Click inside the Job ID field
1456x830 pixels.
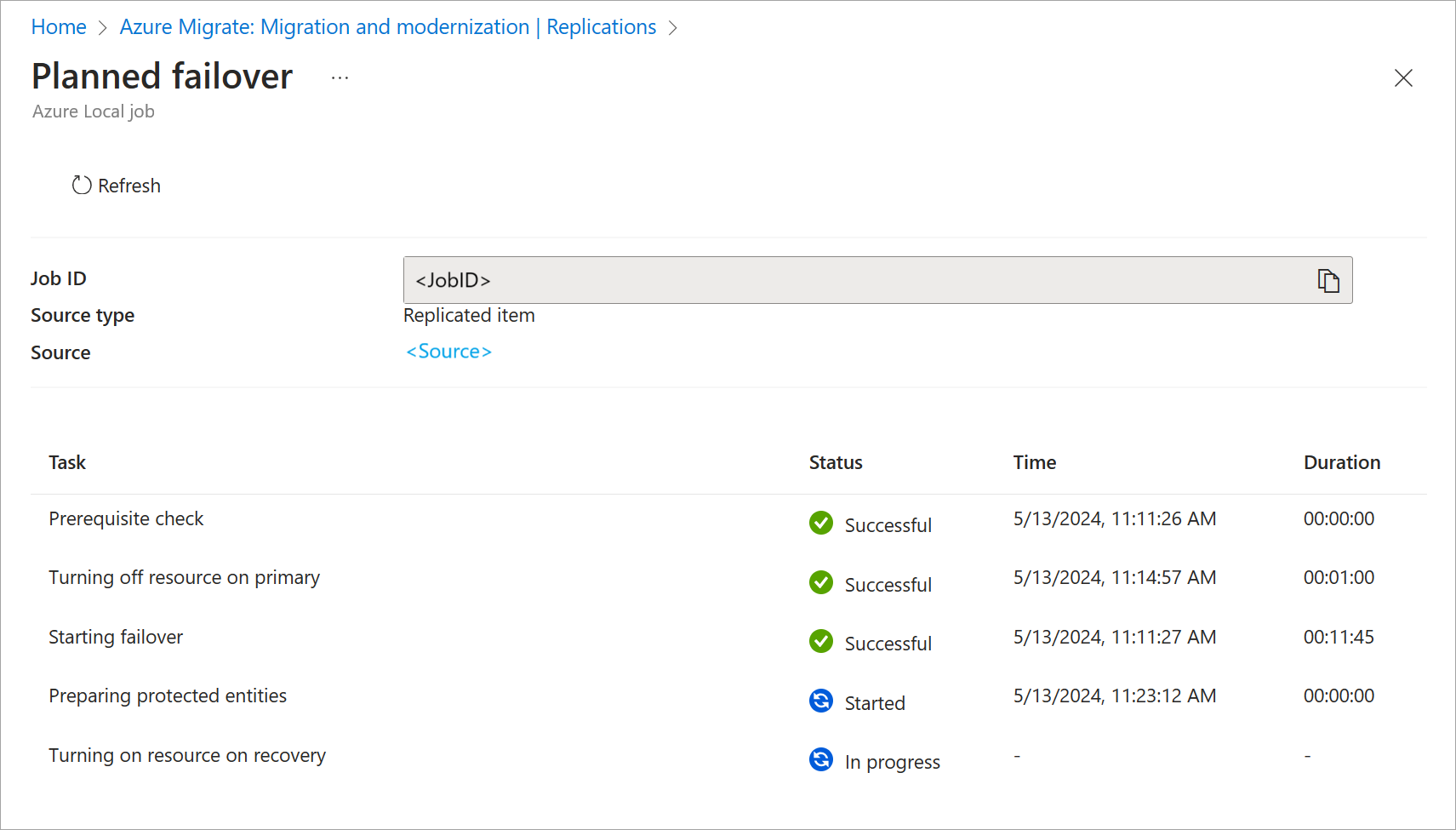pos(851,280)
